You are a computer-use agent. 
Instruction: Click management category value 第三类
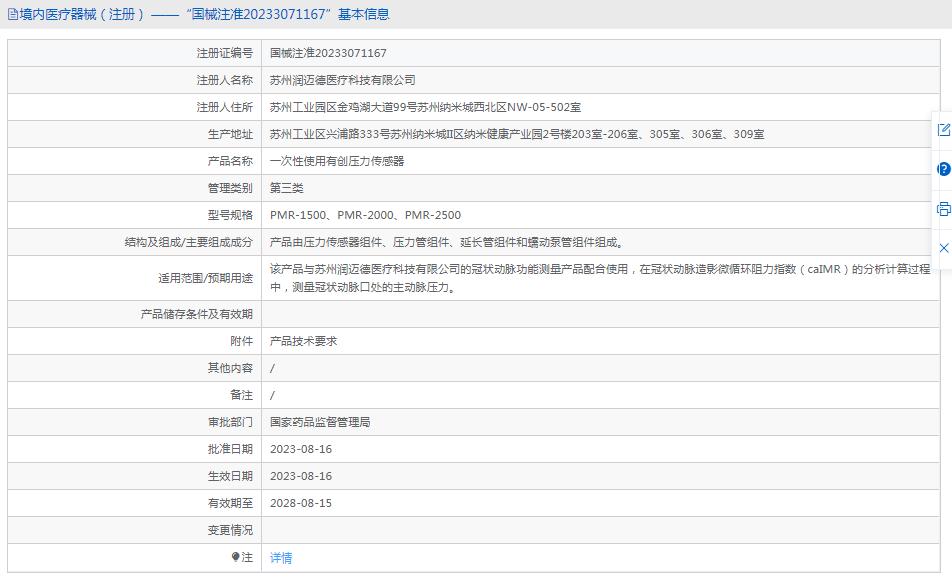click(287, 188)
